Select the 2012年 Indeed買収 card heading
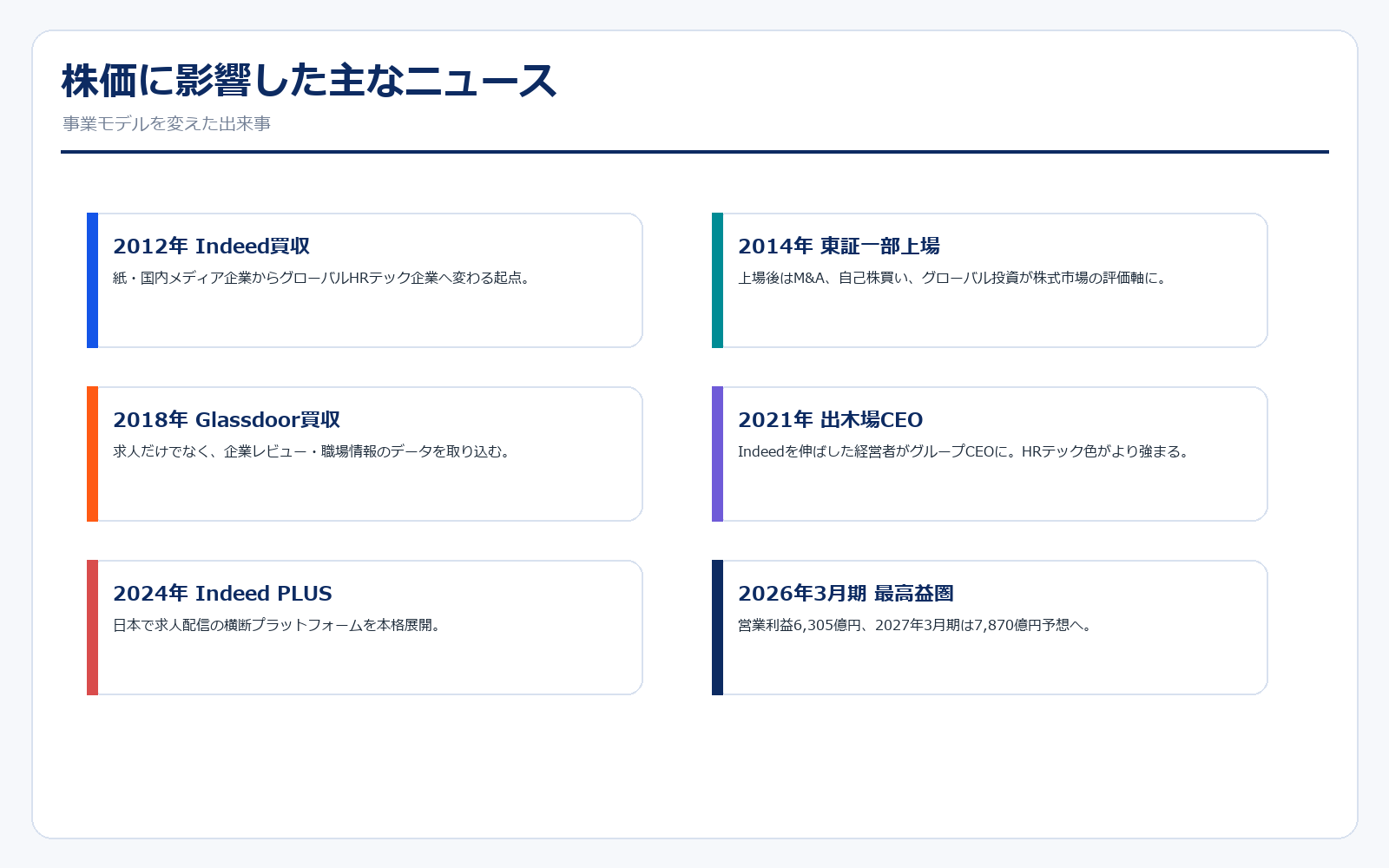The width and height of the screenshot is (1389, 868). coord(212,247)
